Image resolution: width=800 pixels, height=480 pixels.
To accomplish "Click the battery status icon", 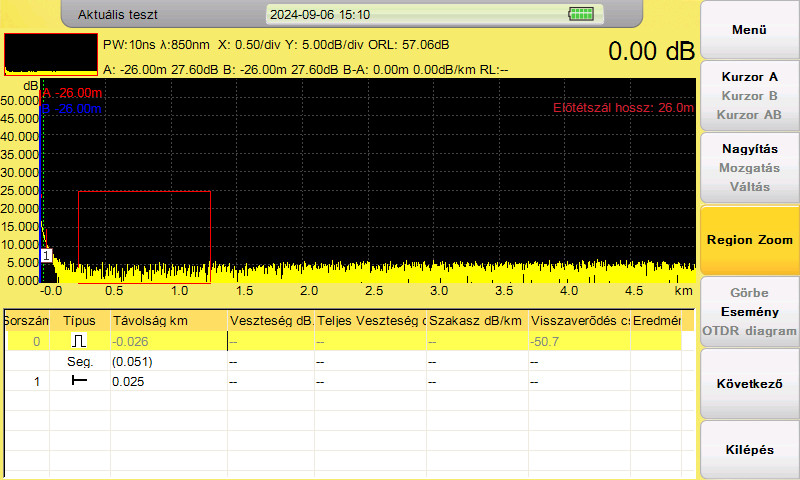I will pyautogui.click(x=581, y=14).
